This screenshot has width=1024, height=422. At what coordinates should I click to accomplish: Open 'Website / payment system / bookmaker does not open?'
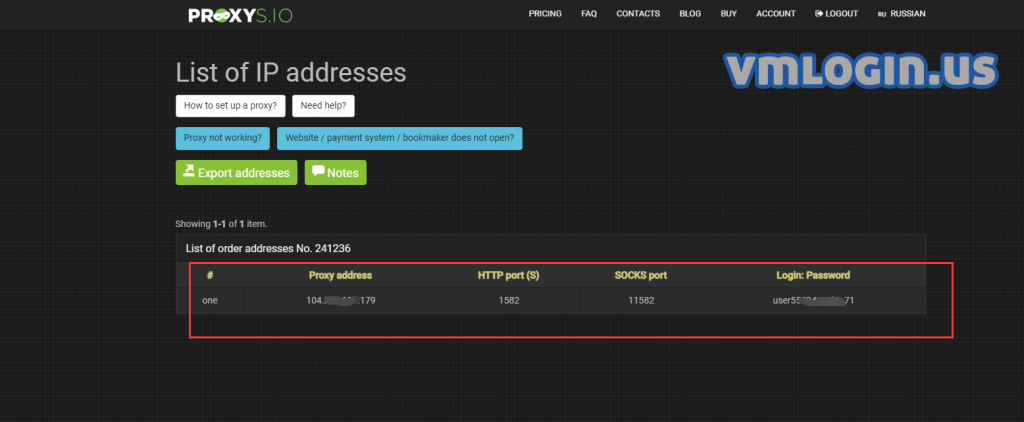pyautogui.click(x=400, y=138)
